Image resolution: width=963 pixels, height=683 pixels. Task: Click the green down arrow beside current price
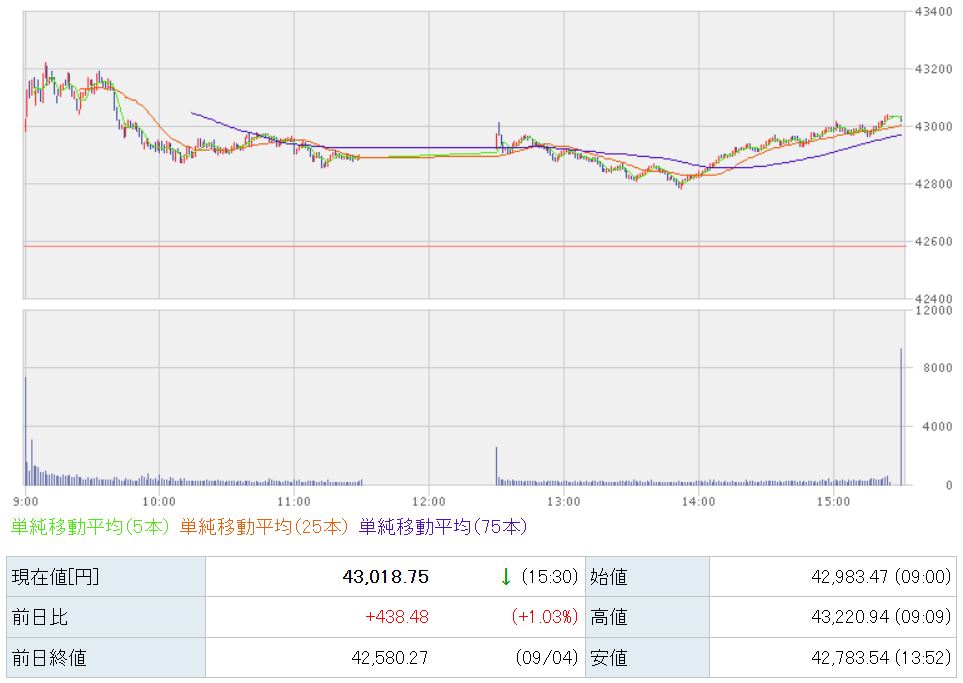pyautogui.click(x=505, y=577)
